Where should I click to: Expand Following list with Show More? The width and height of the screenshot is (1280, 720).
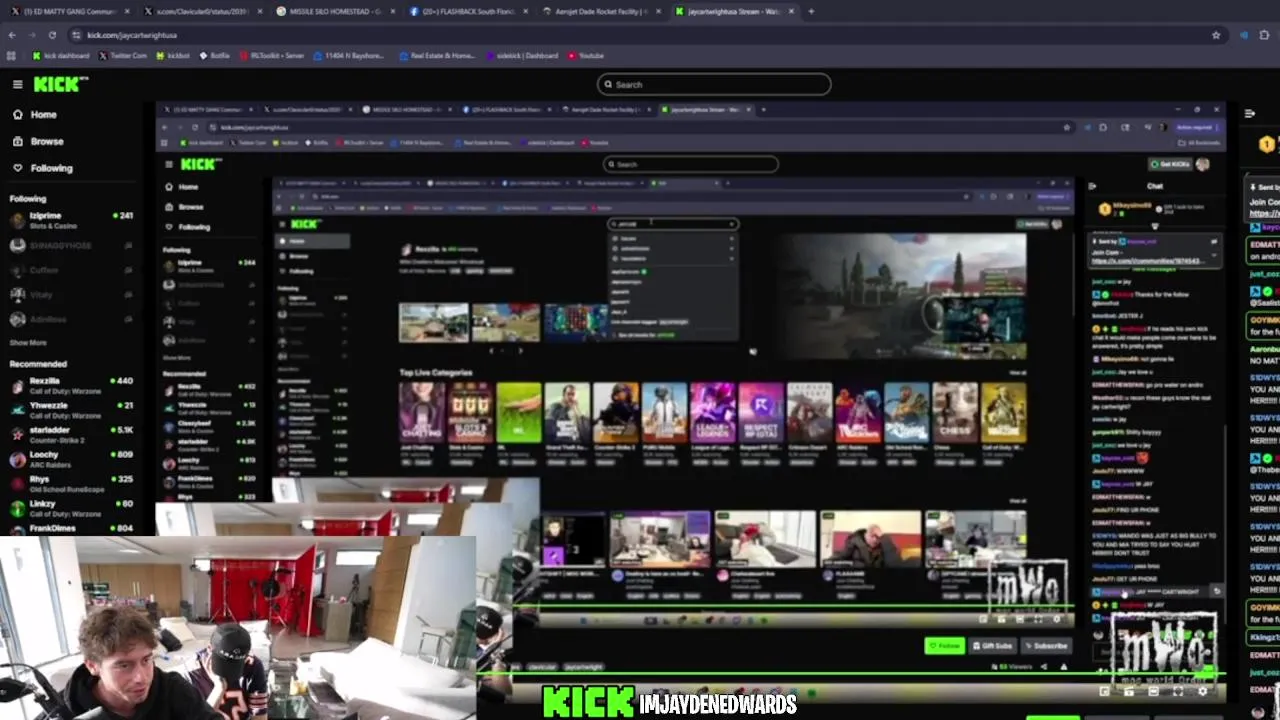point(28,343)
